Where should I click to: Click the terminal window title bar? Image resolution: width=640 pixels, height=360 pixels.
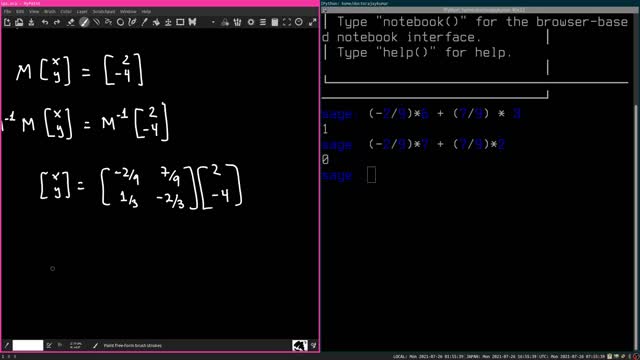click(x=480, y=10)
